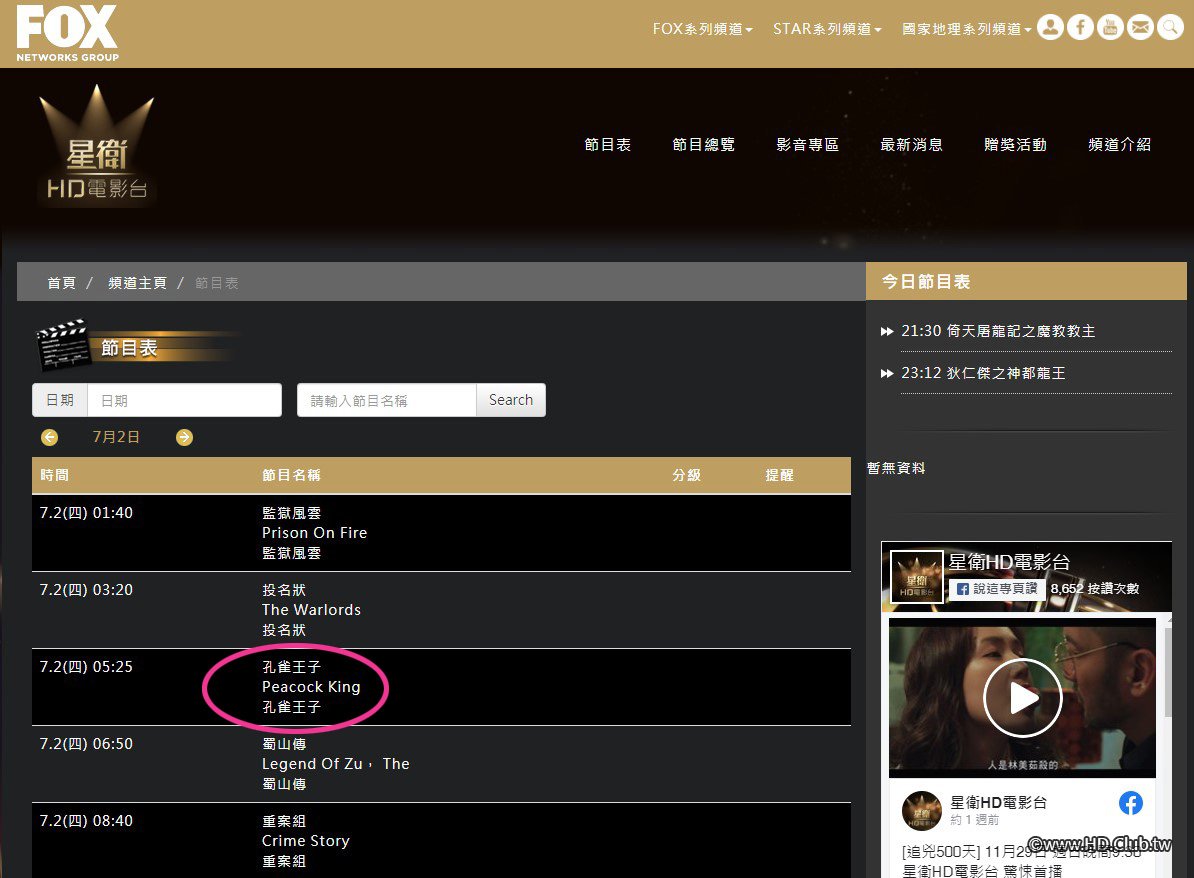The image size is (1194, 878).
Task: Open the 星衛HD電影台 avatar in Facebook post
Action: click(x=921, y=810)
